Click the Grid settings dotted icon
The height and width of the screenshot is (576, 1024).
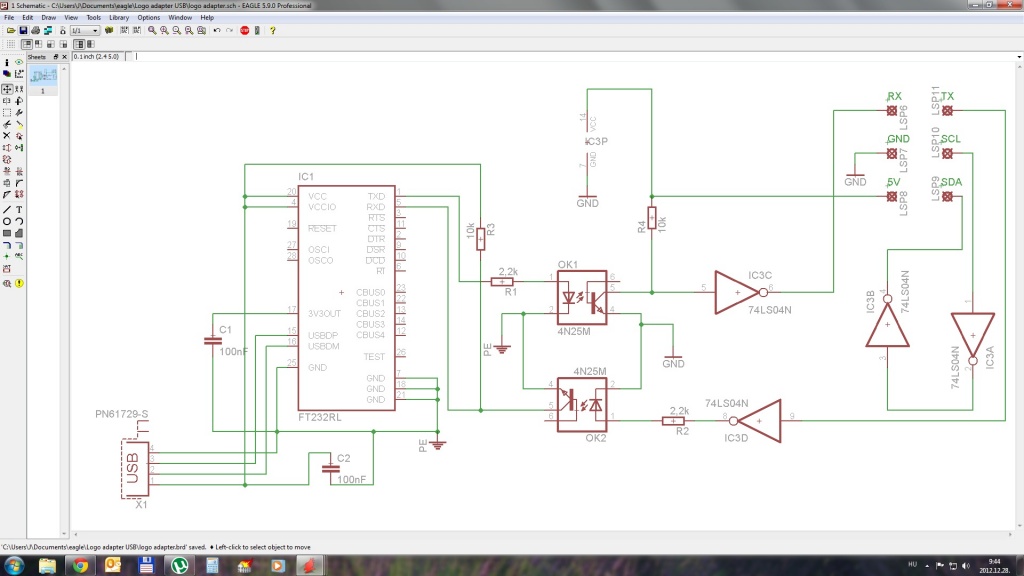pos(11,44)
